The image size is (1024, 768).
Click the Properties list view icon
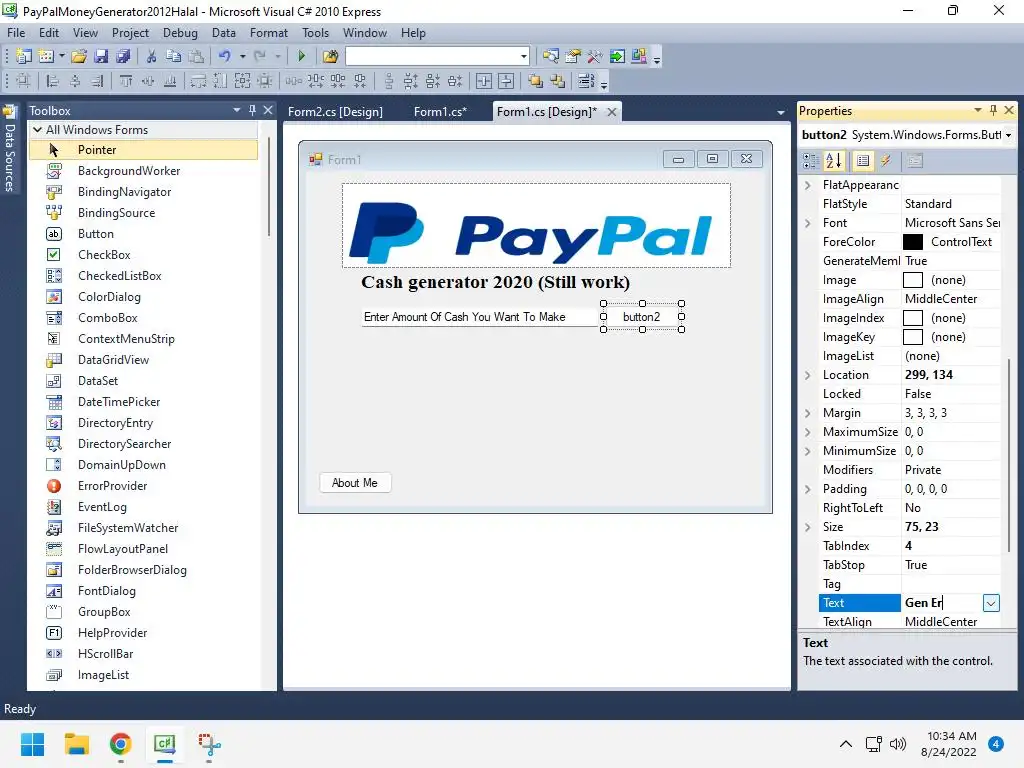863,161
